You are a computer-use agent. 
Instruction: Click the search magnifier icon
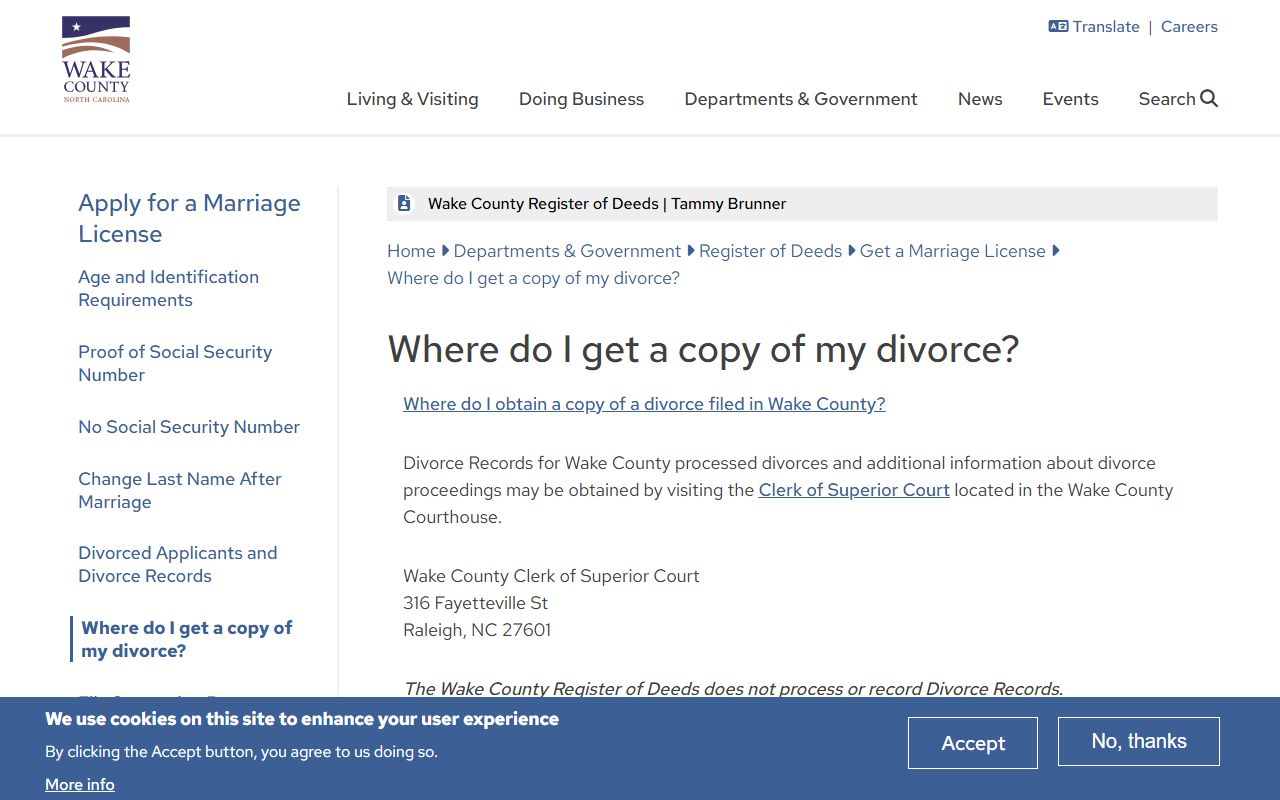pyautogui.click(x=1209, y=98)
